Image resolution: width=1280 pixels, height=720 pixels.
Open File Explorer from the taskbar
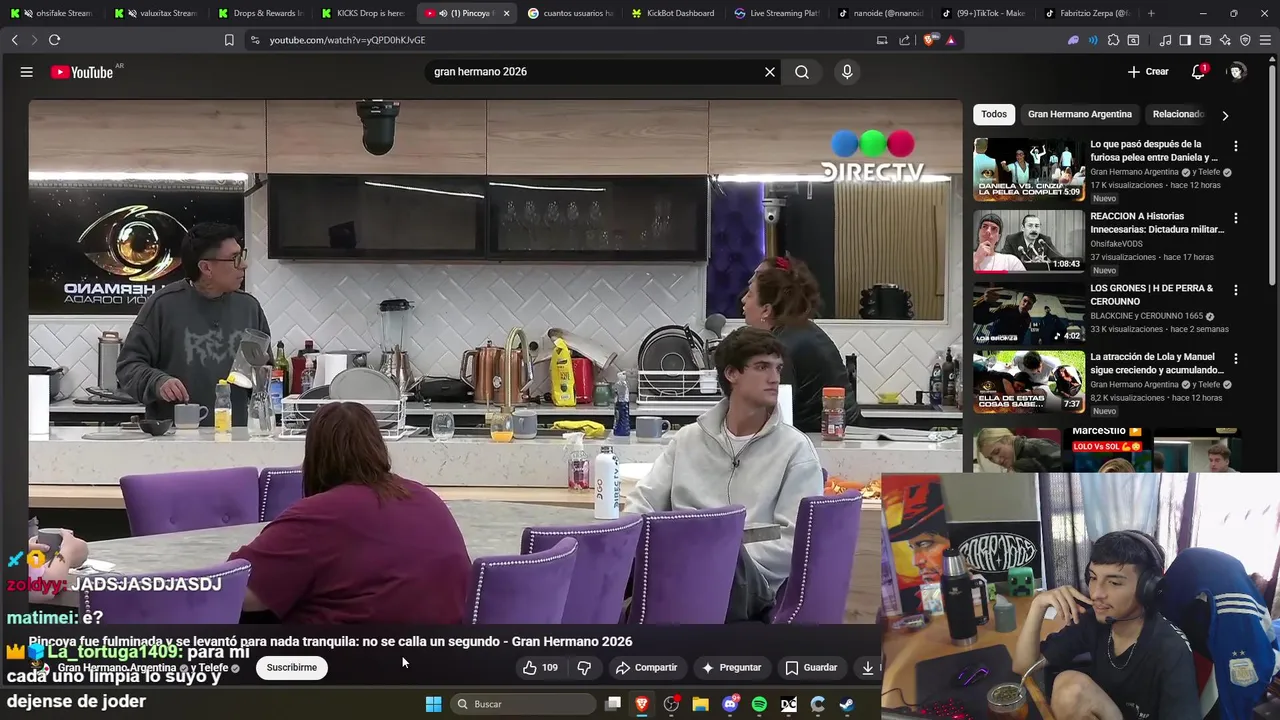tap(700, 704)
